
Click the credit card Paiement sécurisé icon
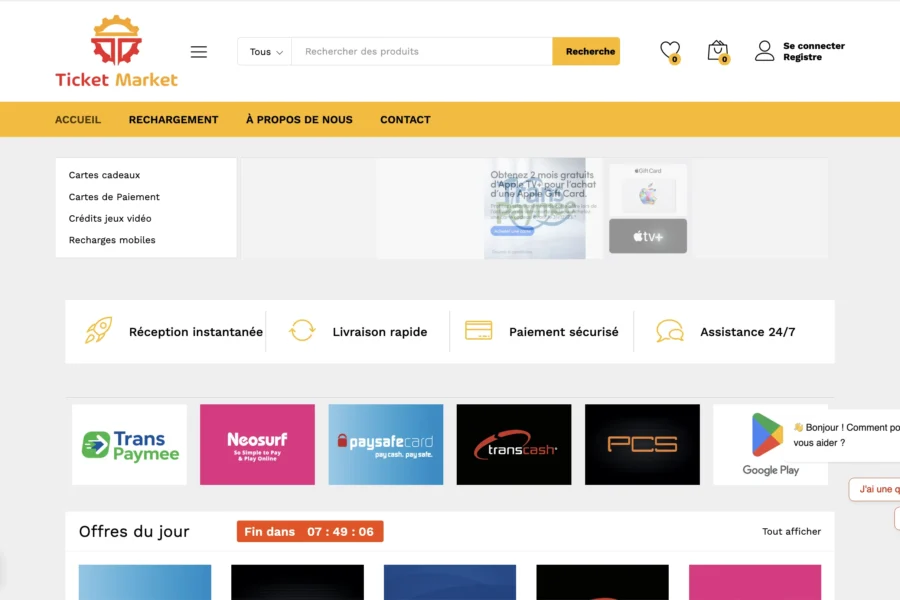[x=478, y=331]
